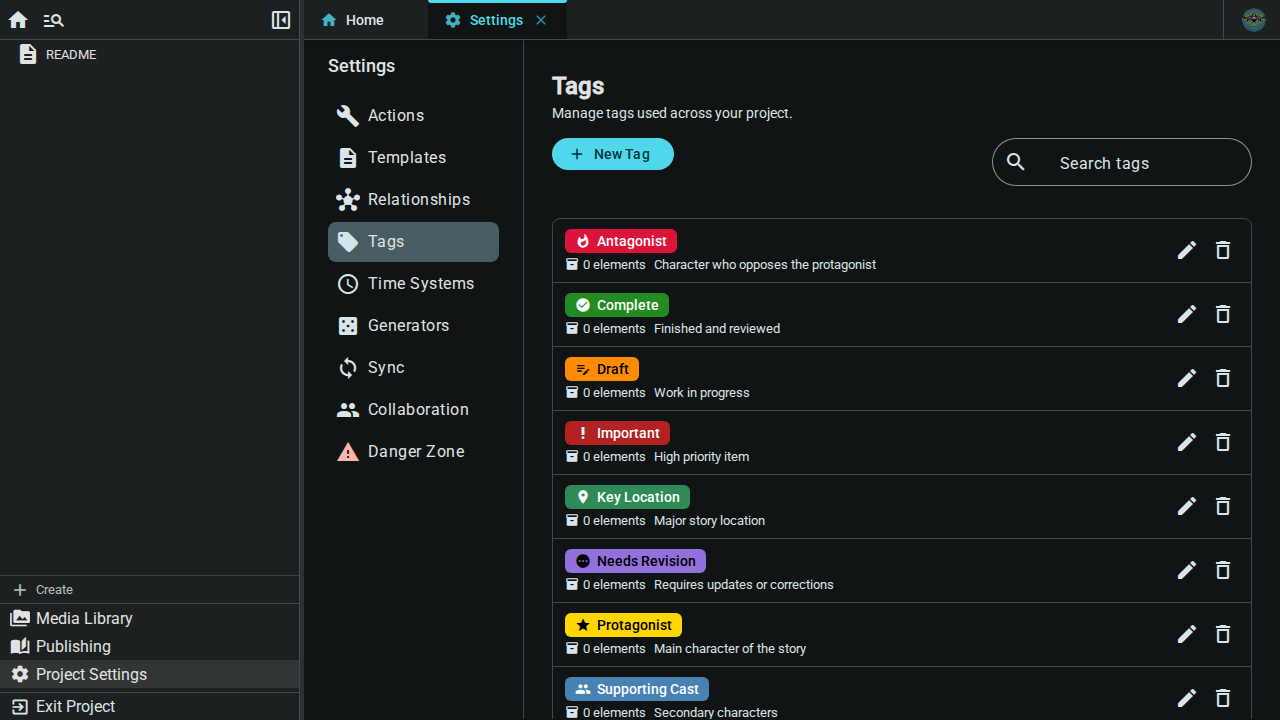The height and width of the screenshot is (720, 1280).
Task: Click the Create button in sidebar
Action: click(150, 590)
